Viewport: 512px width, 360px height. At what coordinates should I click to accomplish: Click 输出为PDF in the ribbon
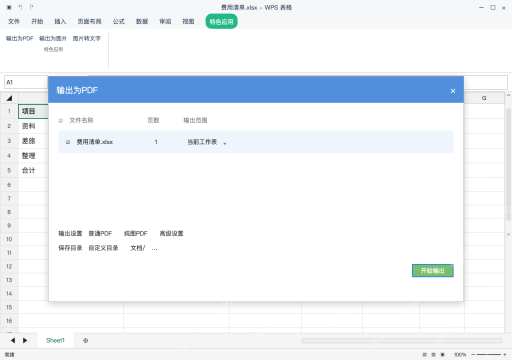pyautogui.click(x=20, y=38)
